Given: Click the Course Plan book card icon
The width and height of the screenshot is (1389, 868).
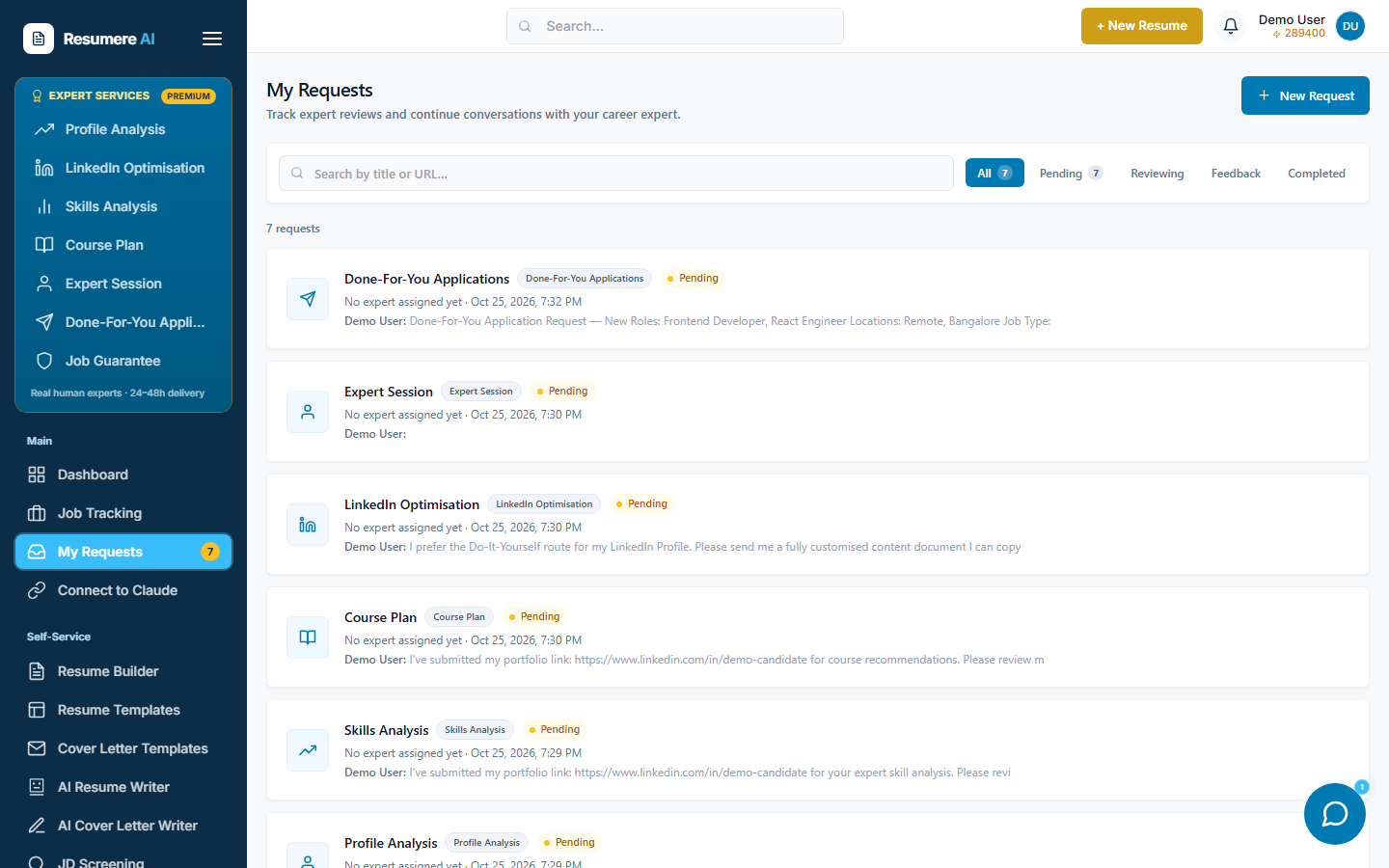Looking at the screenshot, I should (x=308, y=637).
